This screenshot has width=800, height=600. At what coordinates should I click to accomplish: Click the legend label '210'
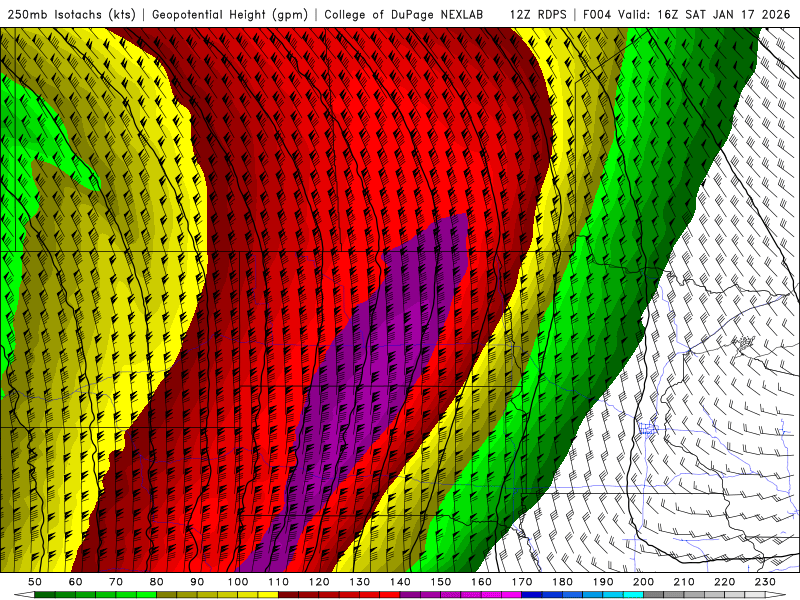685,582
